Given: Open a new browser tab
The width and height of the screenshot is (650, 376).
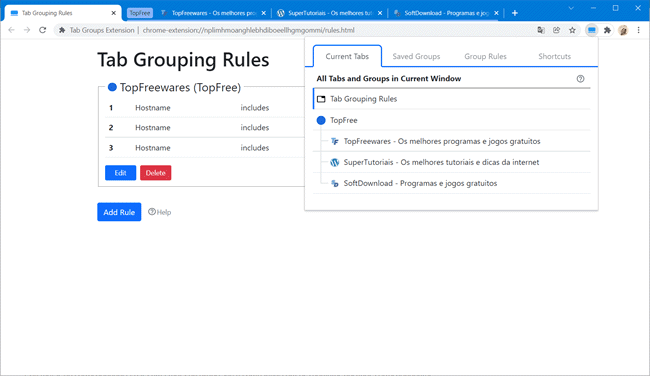Looking at the screenshot, I should 514,13.
